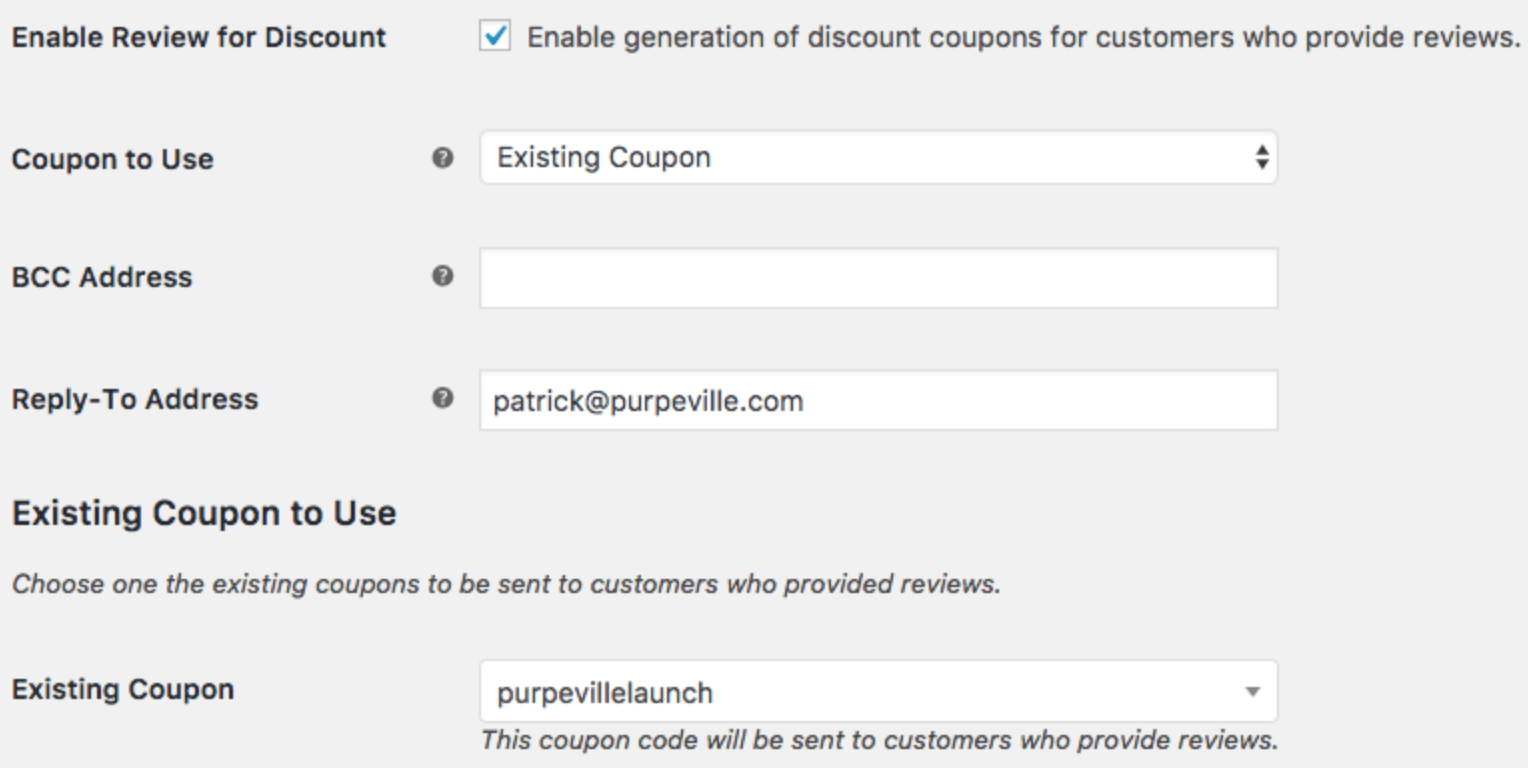Click help icon next to Coupon to Use
Viewport: 1528px width, 768px height.
tap(442, 158)
